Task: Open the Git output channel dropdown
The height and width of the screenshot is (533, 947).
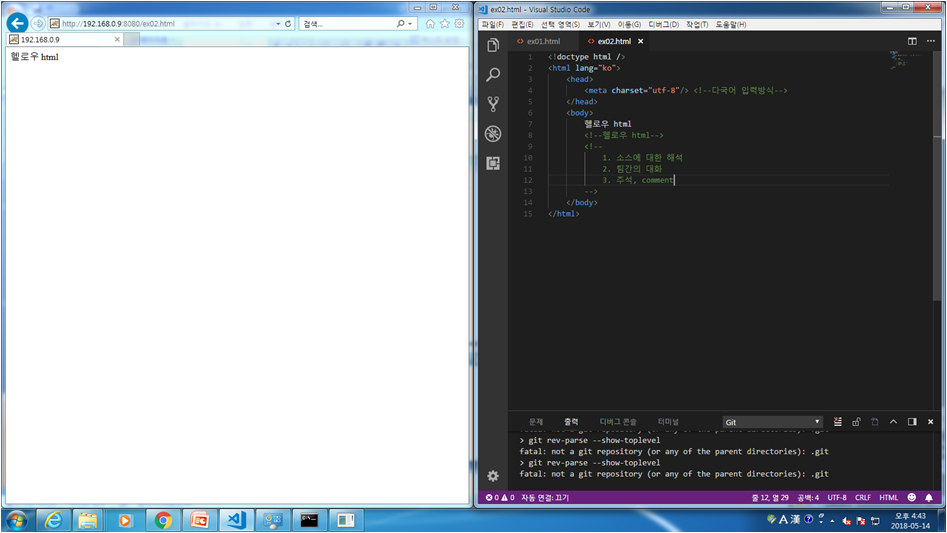Action: pyautogui.click(x=772, y=422)
